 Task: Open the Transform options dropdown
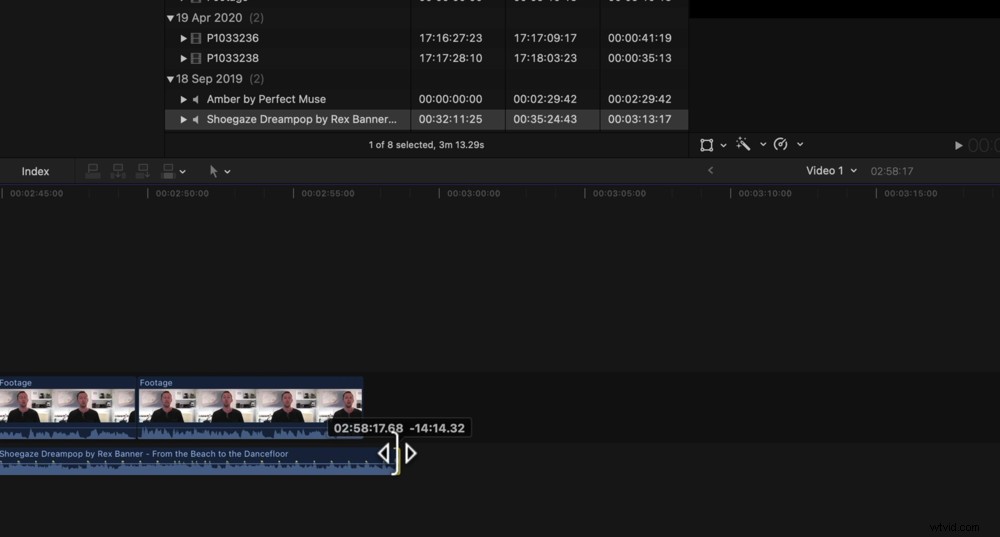[x=723, y=145]
